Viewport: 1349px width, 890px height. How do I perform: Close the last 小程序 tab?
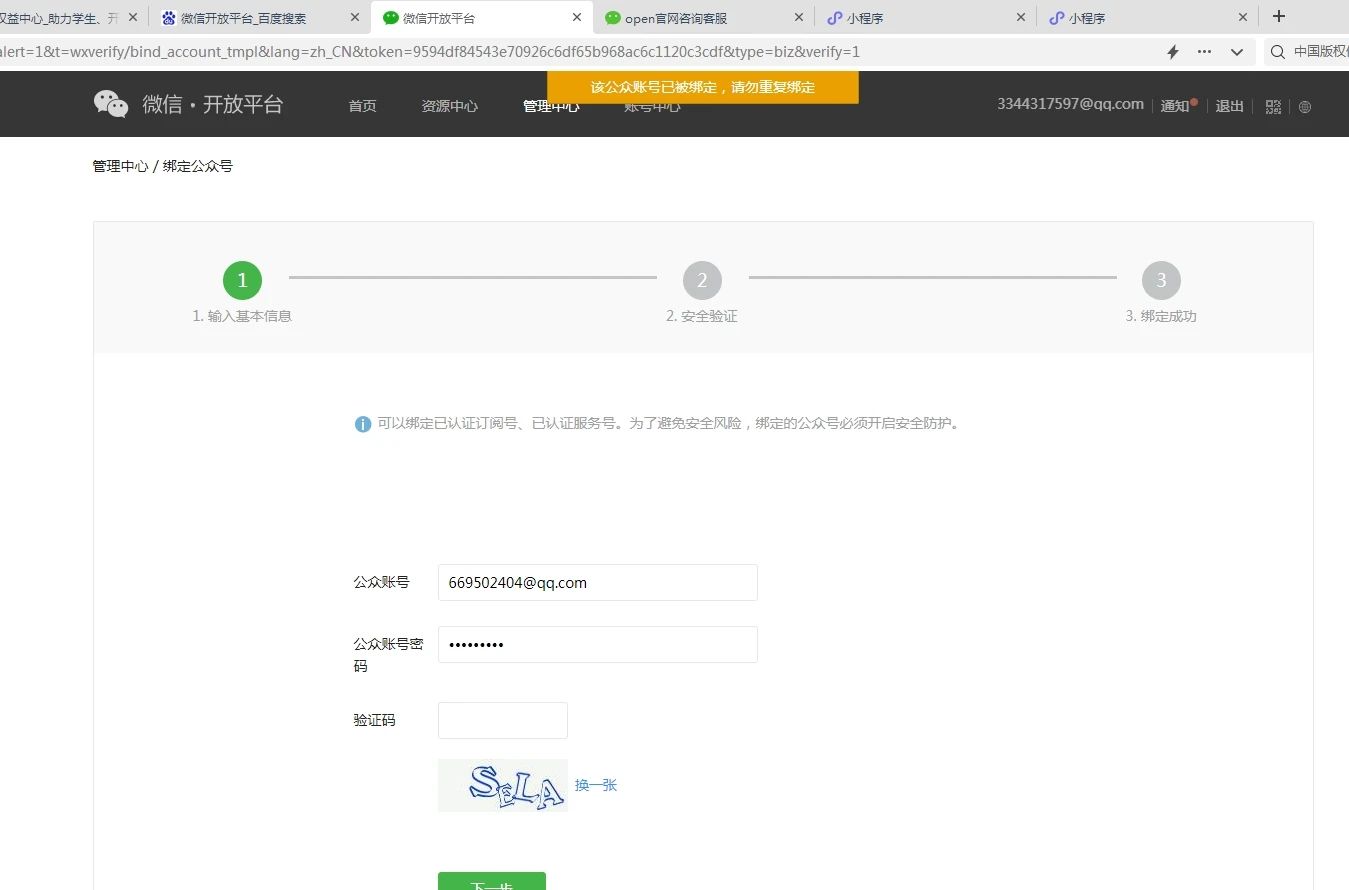click(1243, 17)
